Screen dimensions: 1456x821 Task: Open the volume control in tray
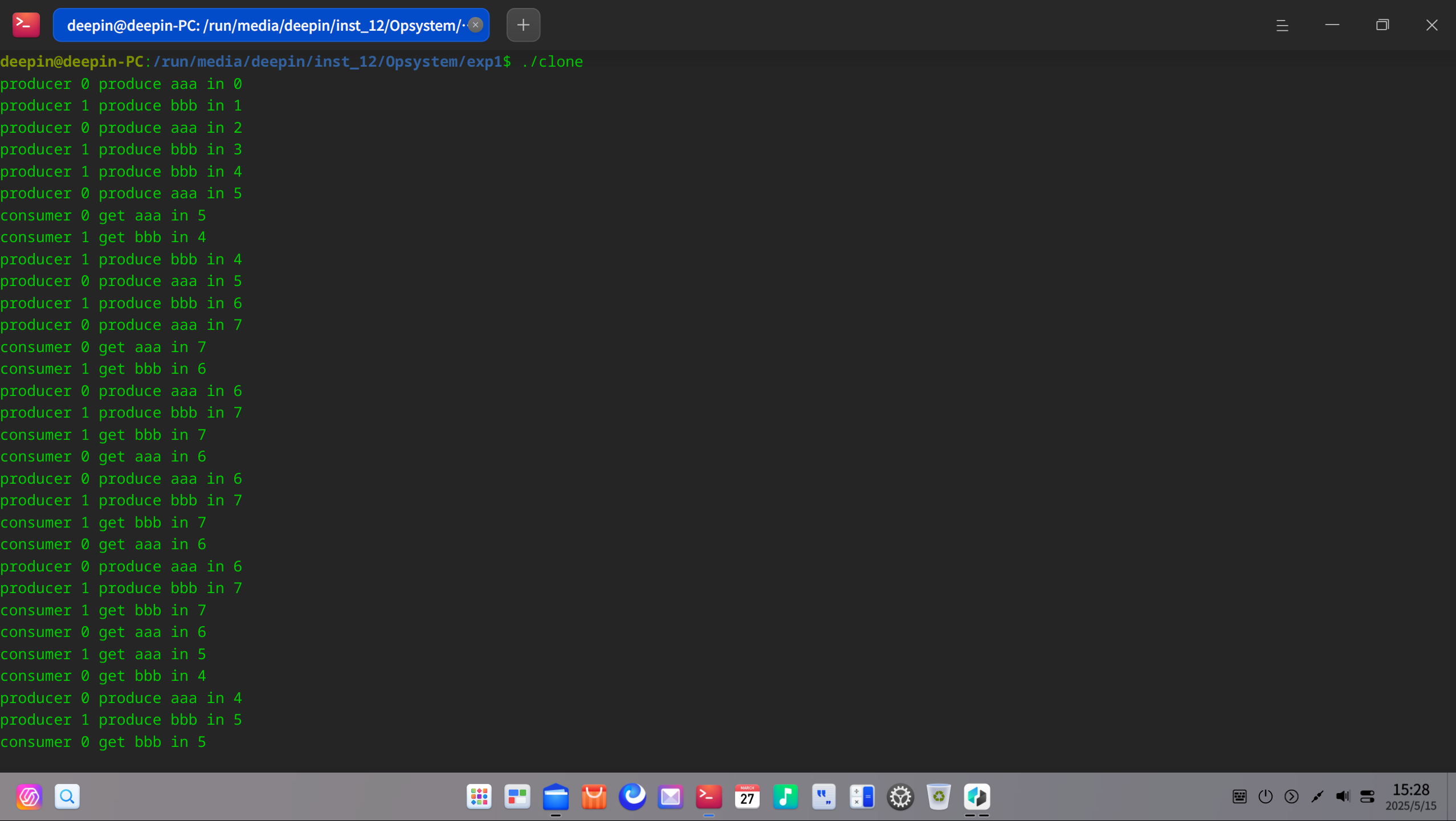click(x=1343, y=797)
